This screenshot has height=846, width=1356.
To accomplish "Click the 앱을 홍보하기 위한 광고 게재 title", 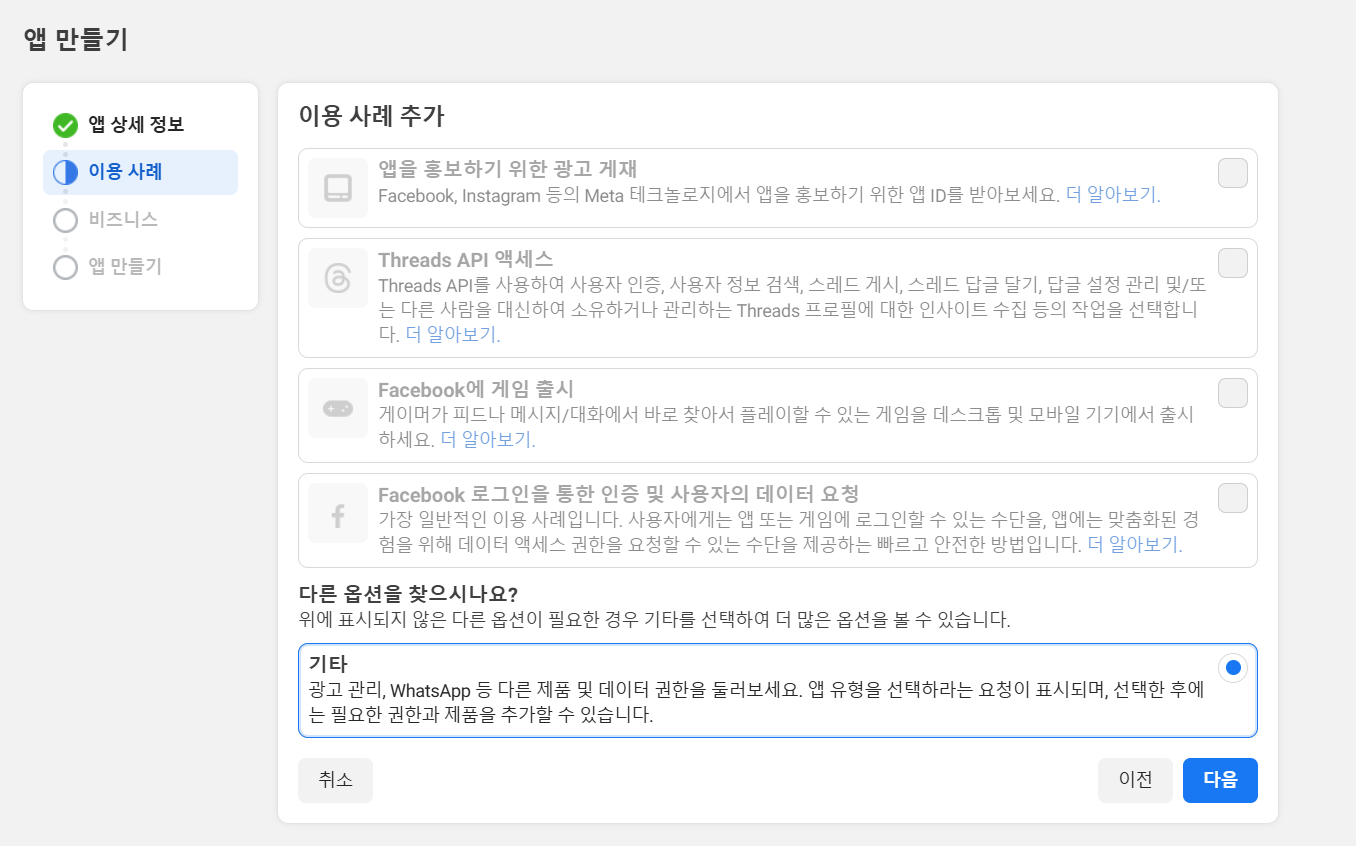I will coord(508,169).
